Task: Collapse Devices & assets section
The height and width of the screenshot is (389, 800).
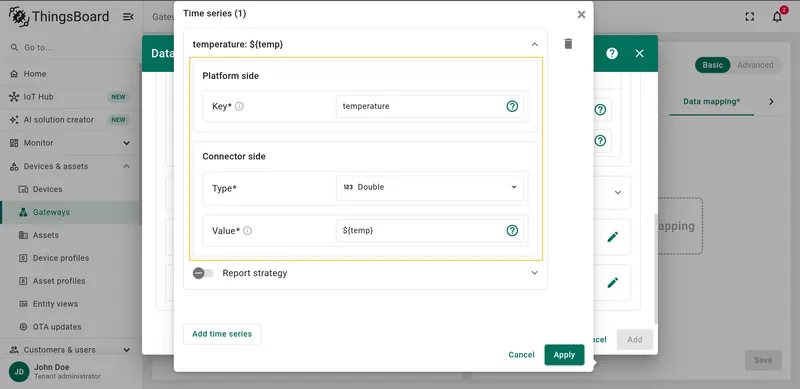Action: pos(70,166)
